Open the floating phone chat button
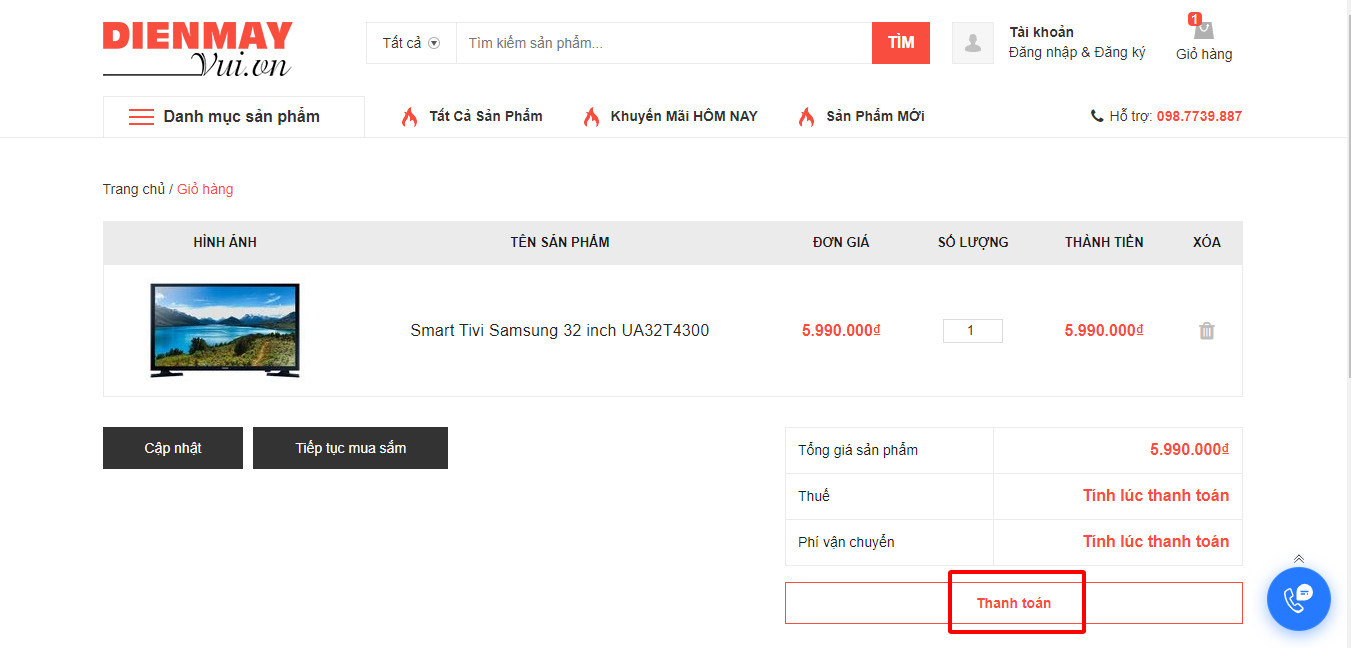This screenshot has width=1351, height=648. coord(1298,599)
